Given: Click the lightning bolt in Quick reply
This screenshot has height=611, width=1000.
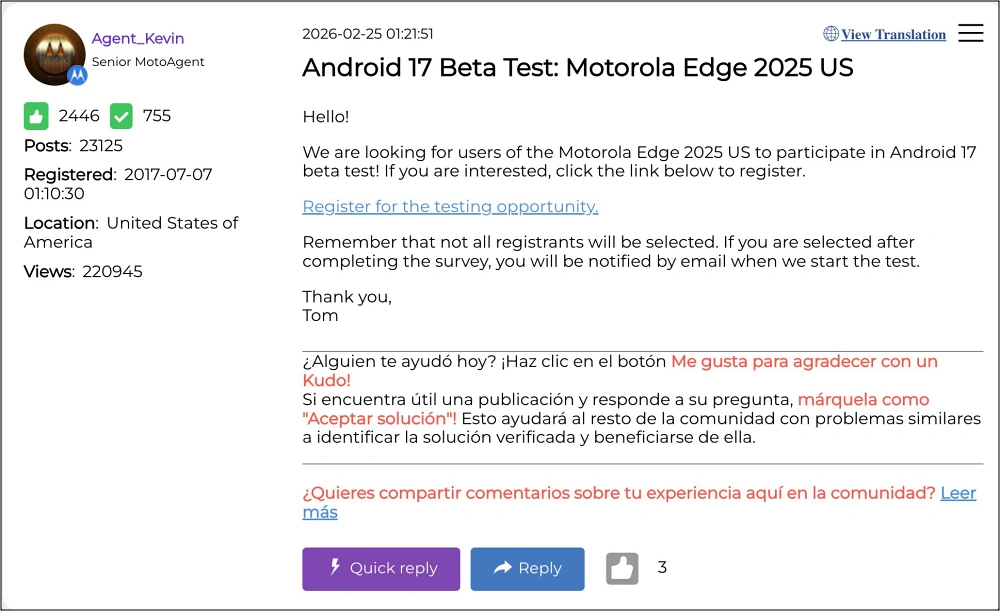Looking at the screenshot, I should coord(335,568).
